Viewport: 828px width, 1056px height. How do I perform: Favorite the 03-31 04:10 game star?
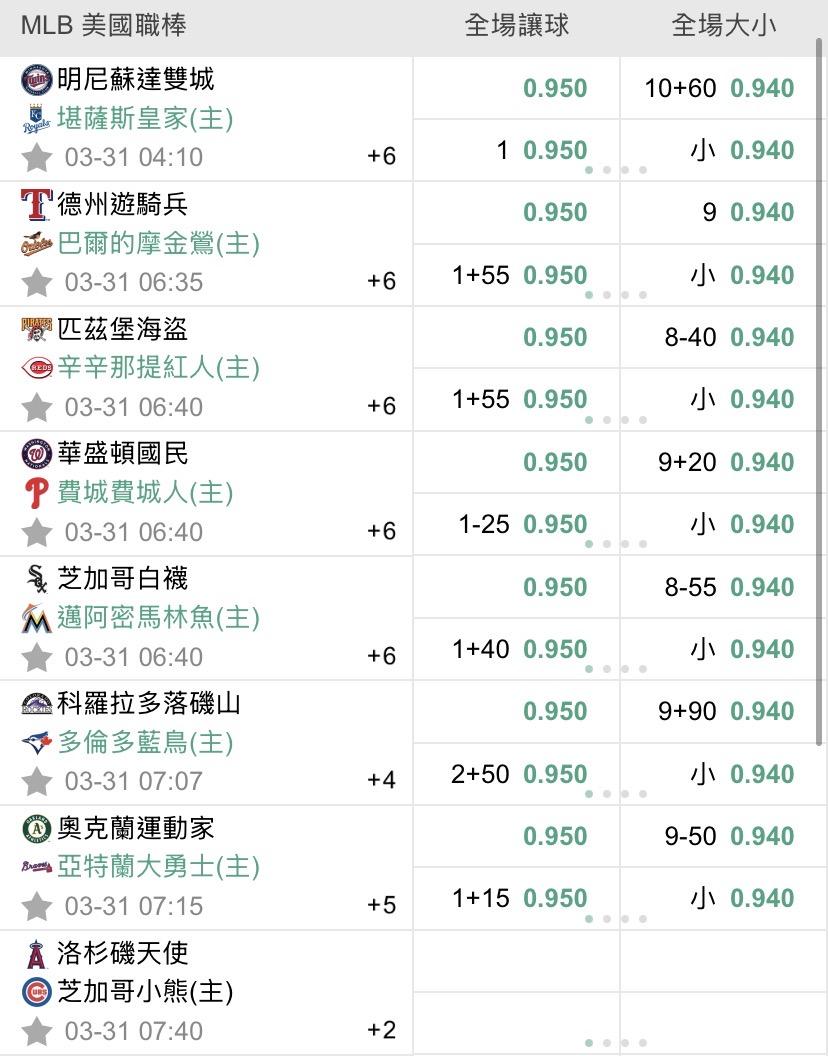(x=37, y=157)
